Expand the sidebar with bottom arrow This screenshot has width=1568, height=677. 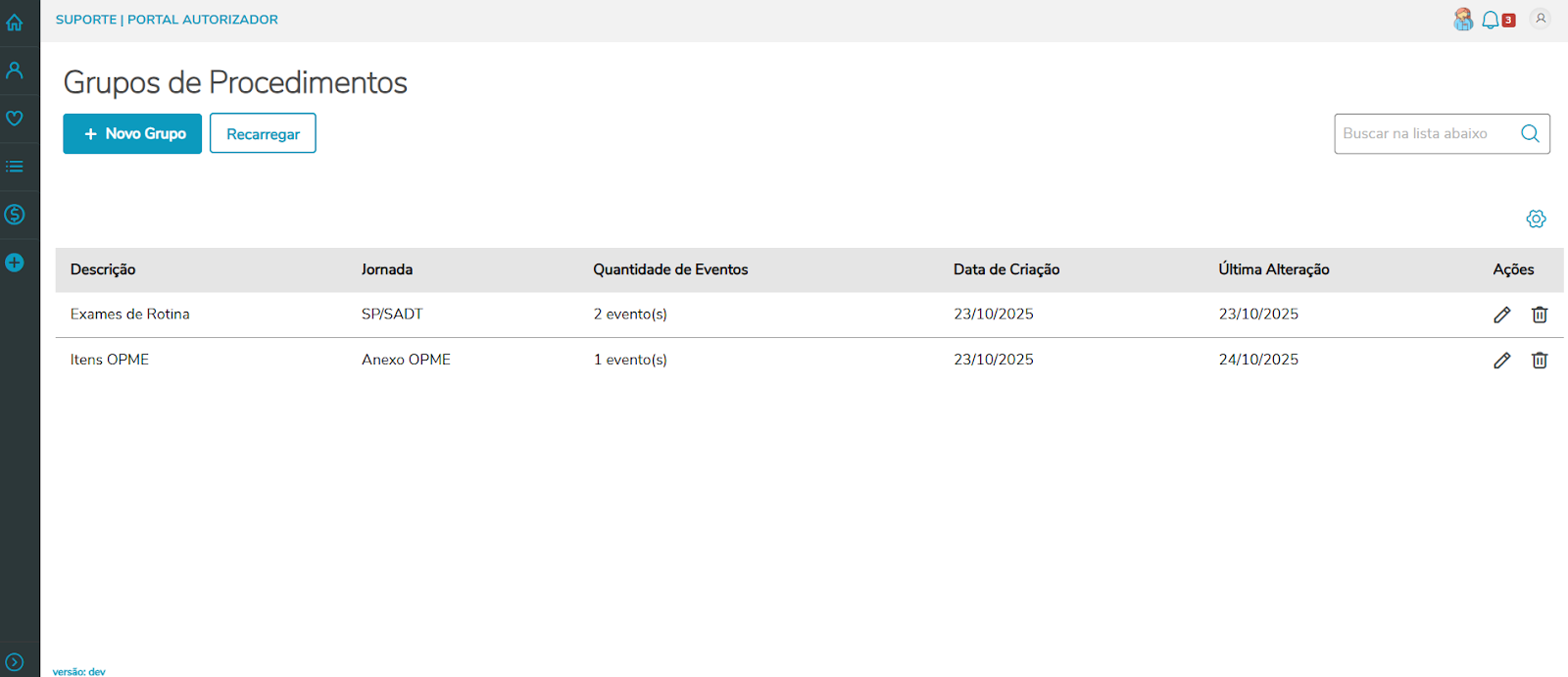pyautogui.click(x=15, y=662)
